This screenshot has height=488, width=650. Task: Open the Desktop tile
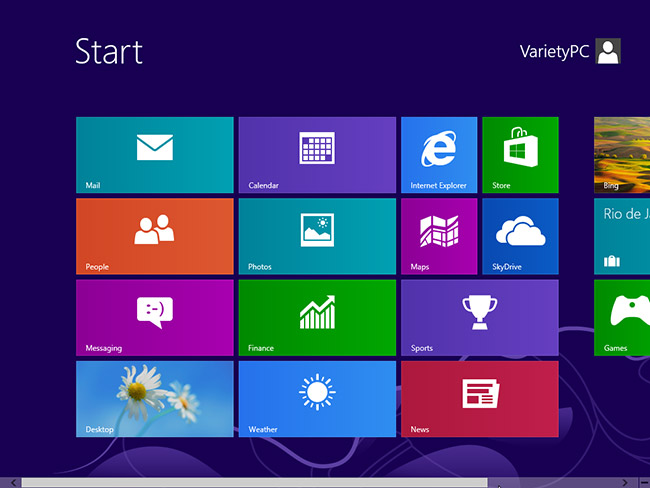pyautogui.click(x=155, y=399)
